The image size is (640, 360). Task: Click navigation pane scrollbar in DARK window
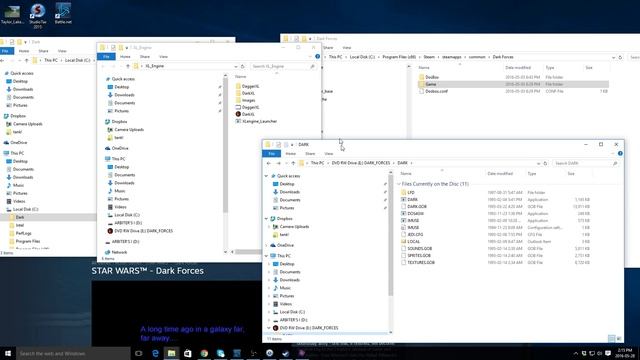(391, 235)
